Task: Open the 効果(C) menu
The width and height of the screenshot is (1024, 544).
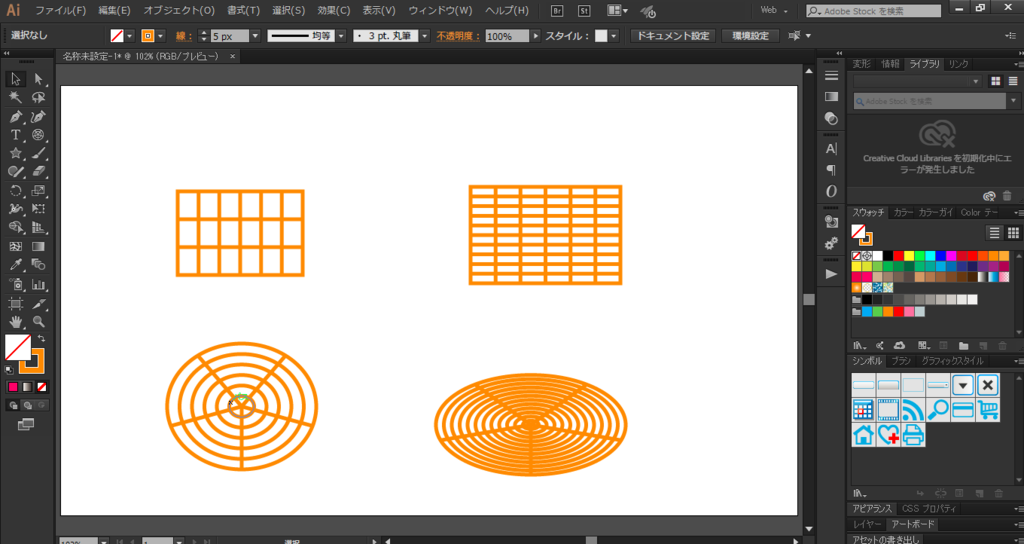Action: click(x=334, y=10)
